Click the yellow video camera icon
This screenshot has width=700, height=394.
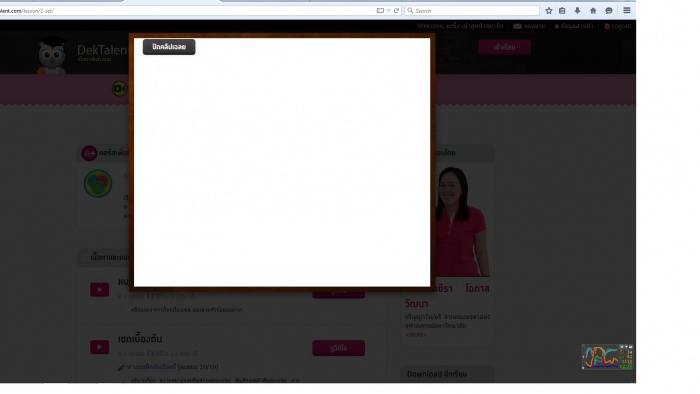(x=119, y=88)
